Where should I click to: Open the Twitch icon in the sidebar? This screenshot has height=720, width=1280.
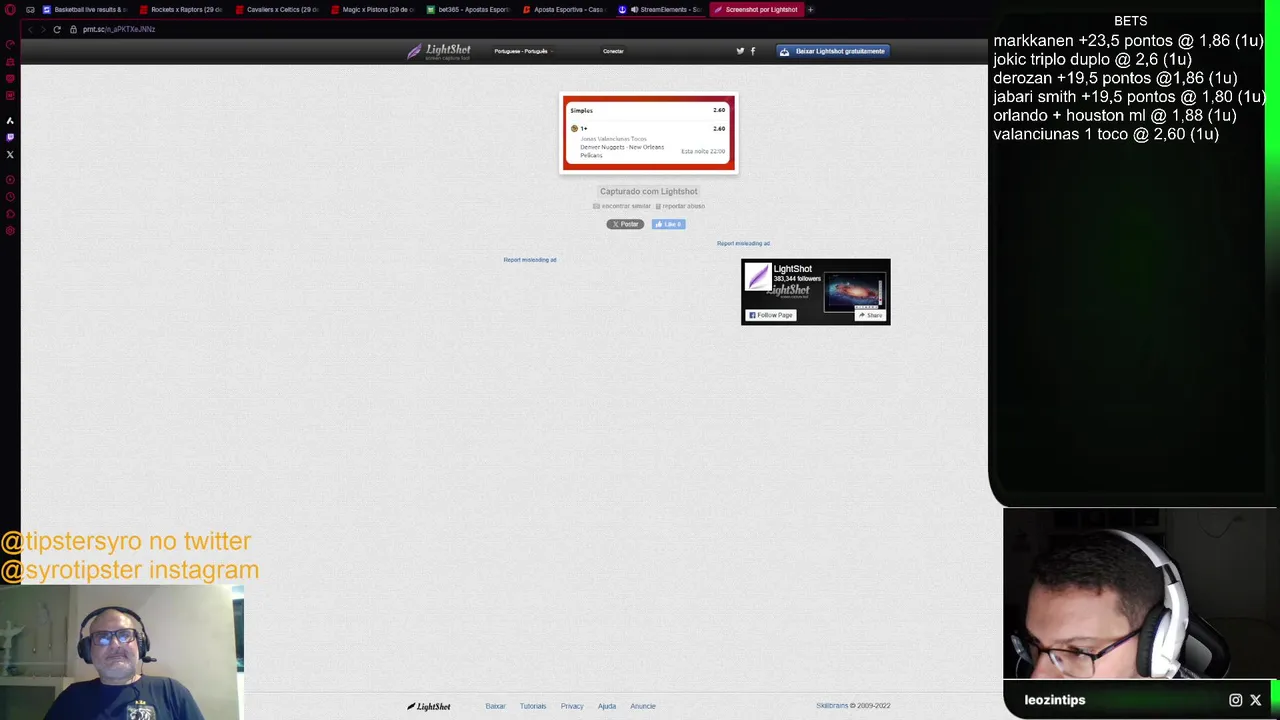pyautogui.click(x=10, y=137)
